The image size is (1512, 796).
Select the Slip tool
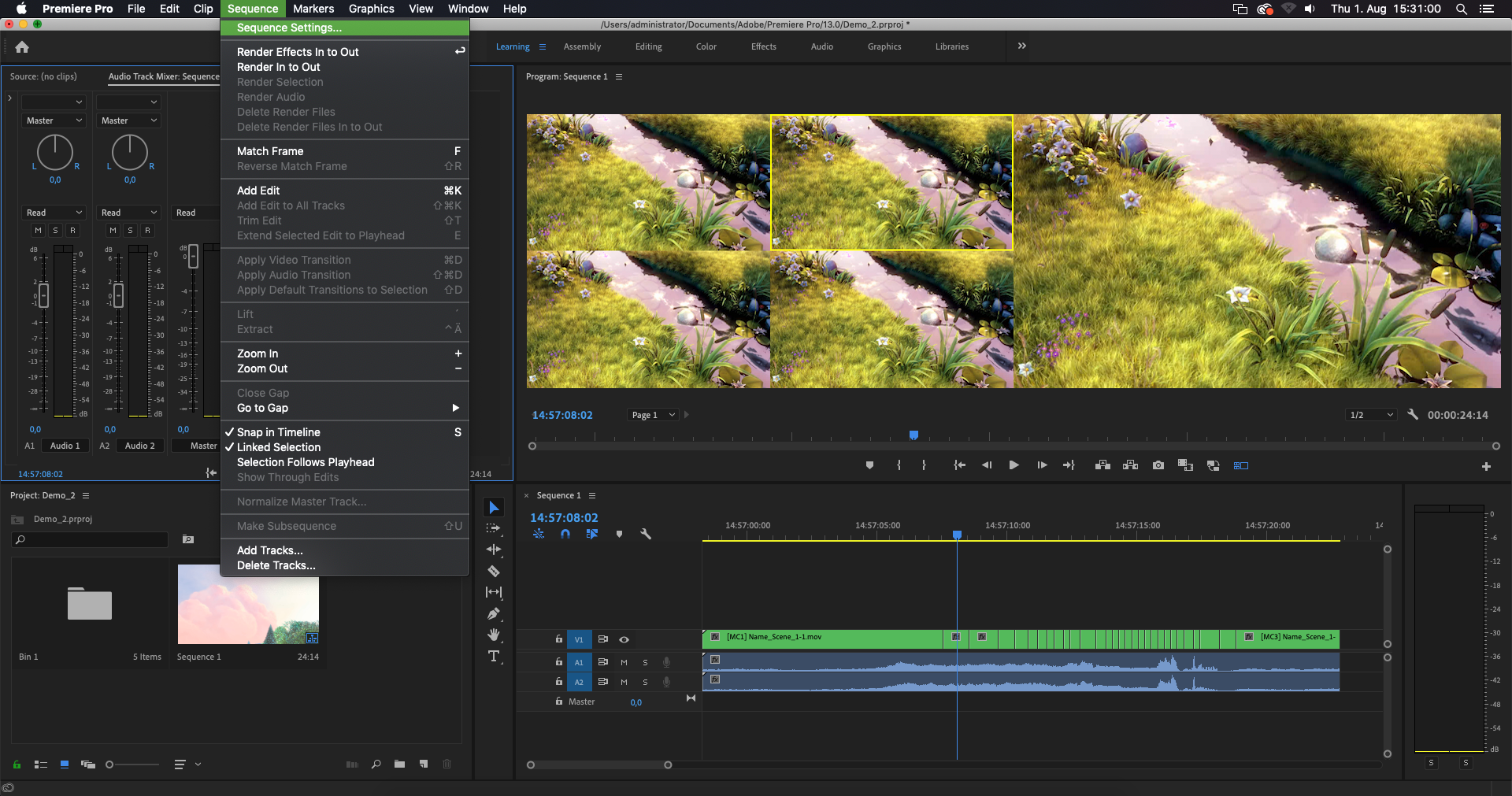pyautogui.click(x=494, y=592)
